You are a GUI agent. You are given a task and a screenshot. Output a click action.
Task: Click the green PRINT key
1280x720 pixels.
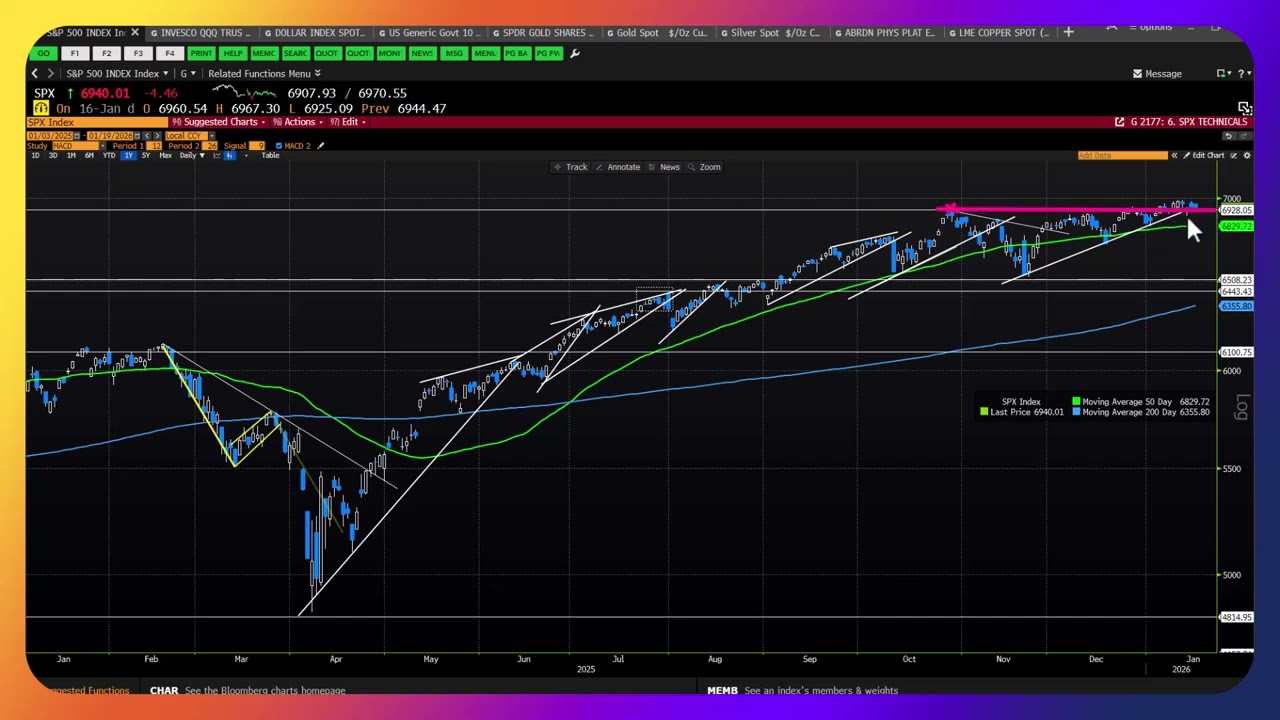tap(201, 53)
